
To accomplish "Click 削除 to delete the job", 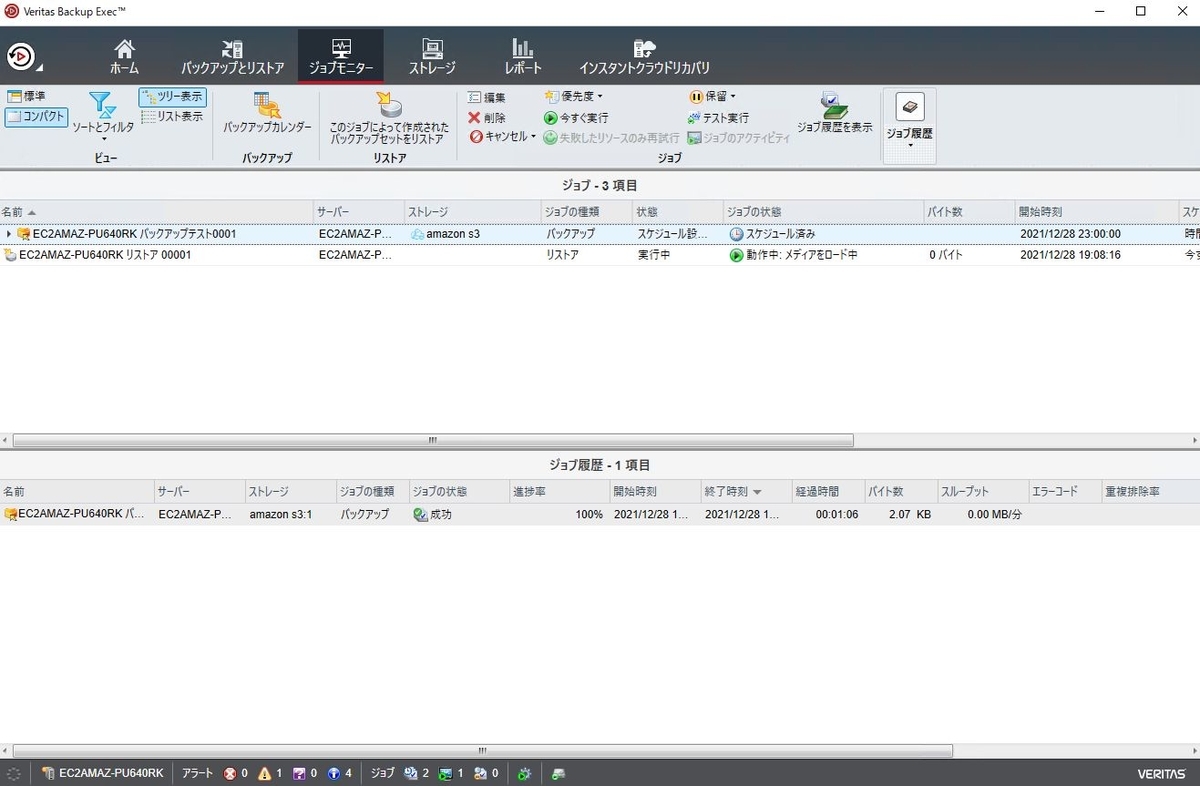I will 487,117.
